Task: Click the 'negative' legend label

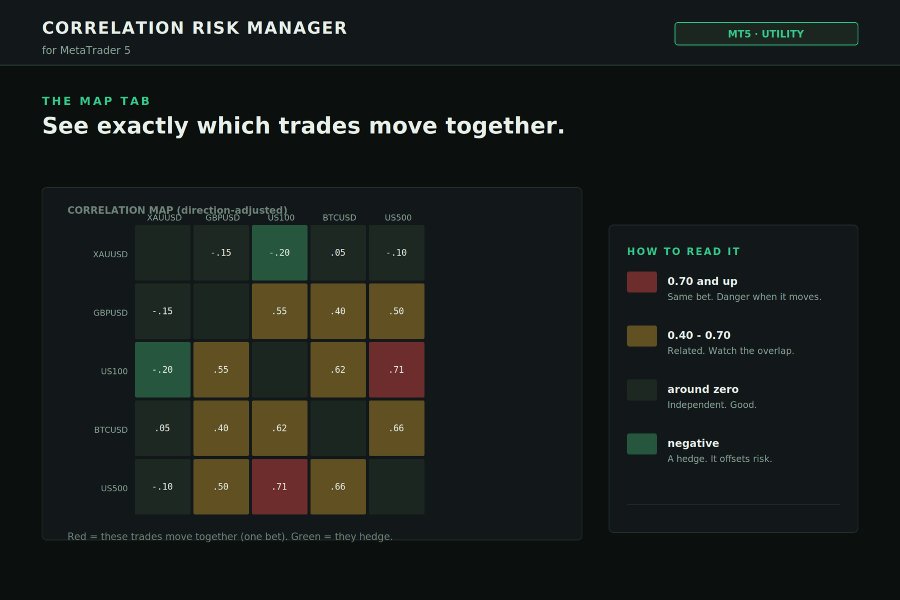Action: pyautogui.click(x=693, y=443)
